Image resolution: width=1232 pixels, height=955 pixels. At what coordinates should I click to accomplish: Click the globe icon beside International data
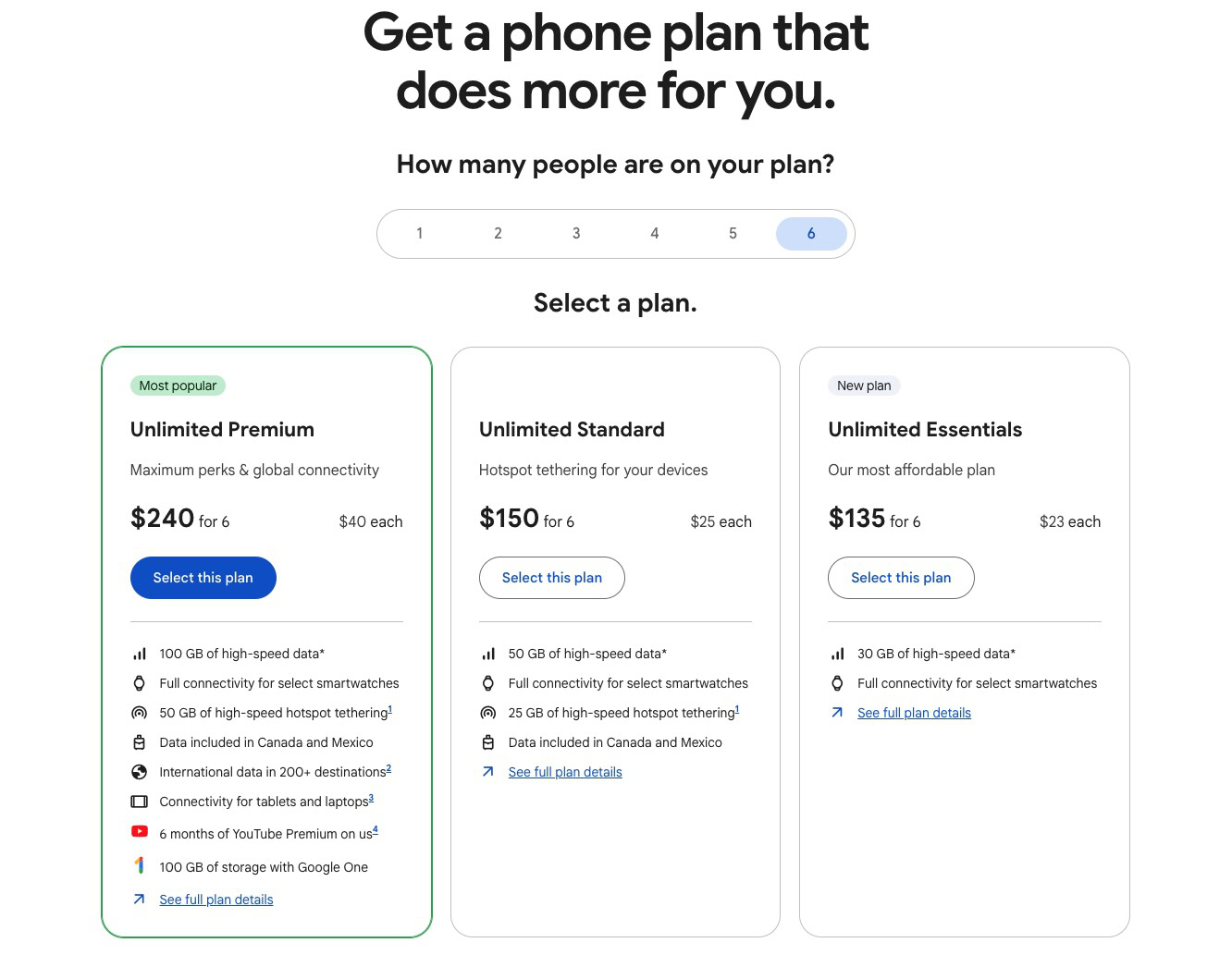tap(139, 772)
